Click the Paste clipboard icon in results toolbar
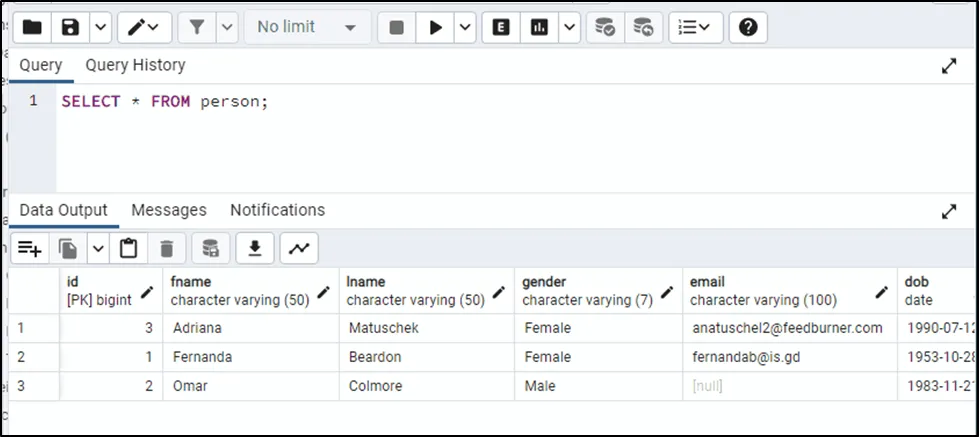The image size is (979, 437). point(128,248)
